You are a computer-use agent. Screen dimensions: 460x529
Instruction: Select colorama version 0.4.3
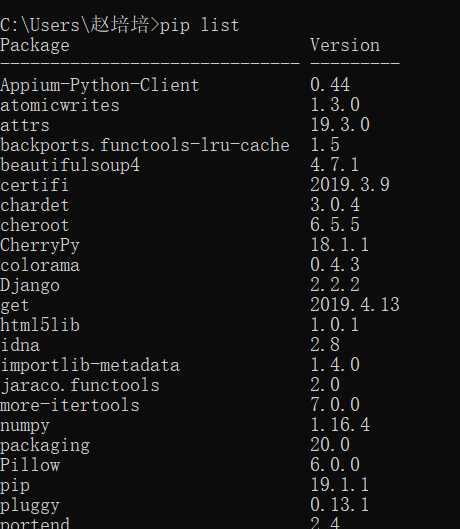(335, 264)
